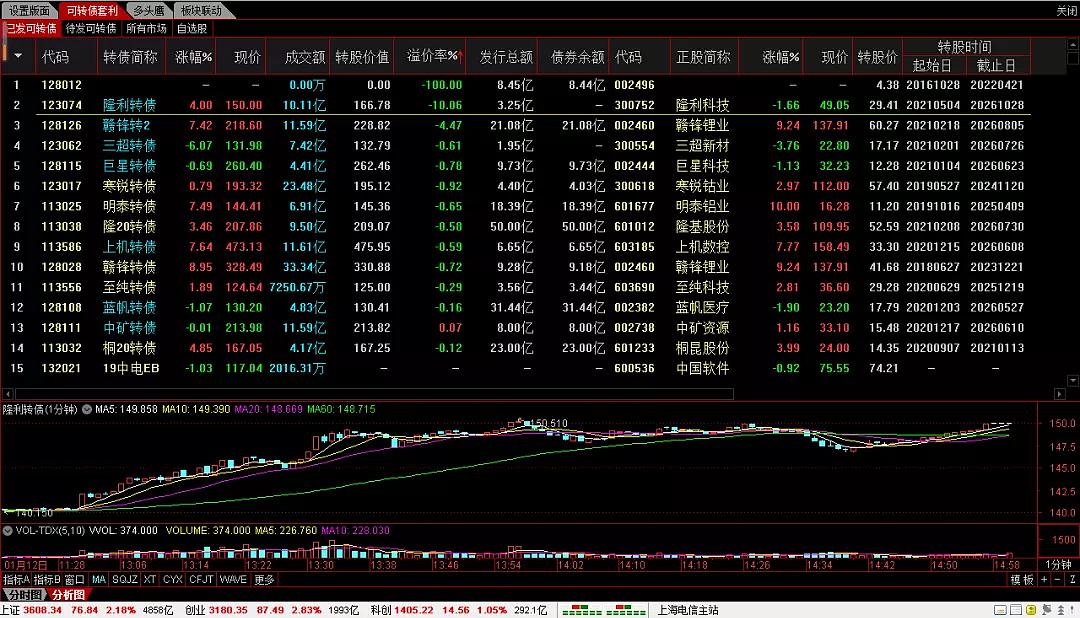
Task: Select the 巨星转债 bond name
Action: [129, 165]
